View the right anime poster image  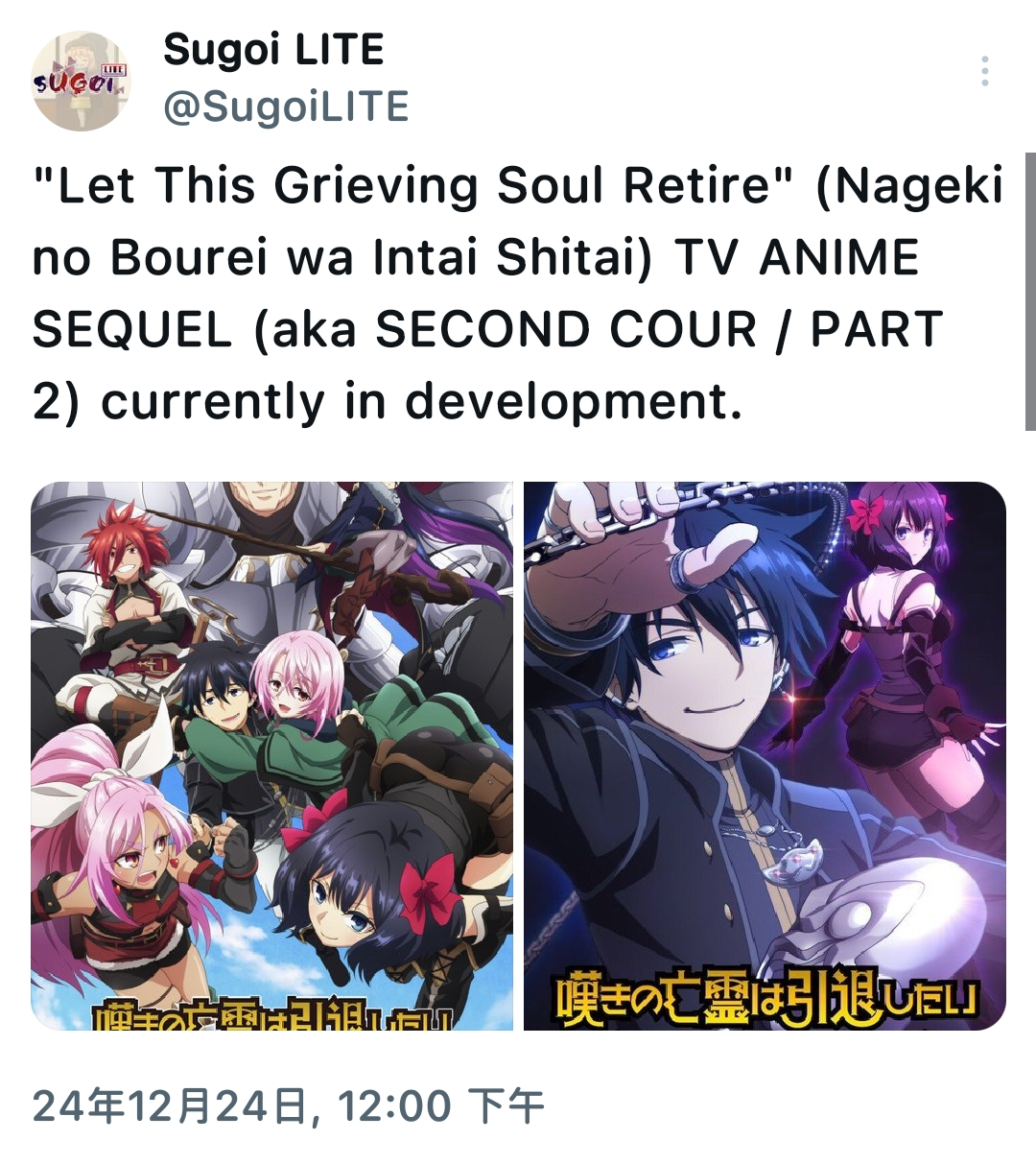pyautogui.click(x=765, y=755)
